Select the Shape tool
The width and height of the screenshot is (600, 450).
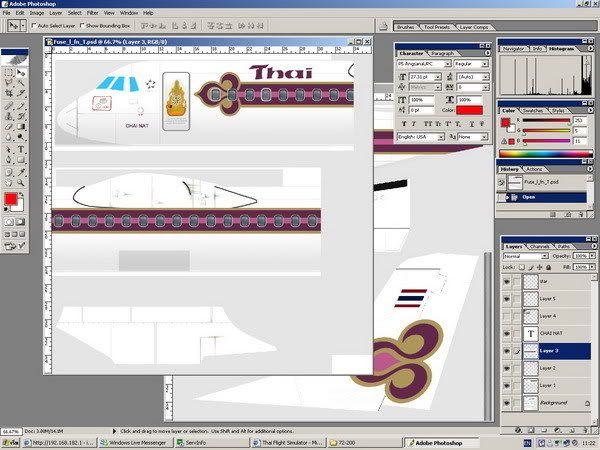coord(21,160)
